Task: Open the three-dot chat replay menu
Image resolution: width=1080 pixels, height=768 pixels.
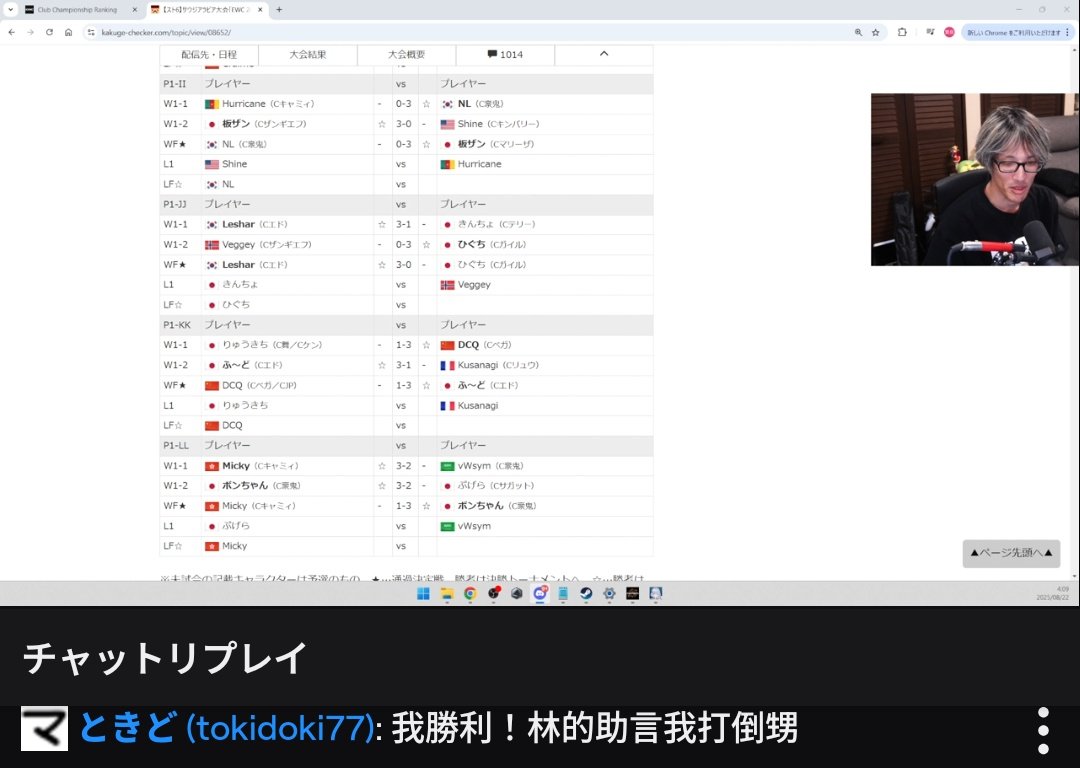Action: click(1043, 731)
